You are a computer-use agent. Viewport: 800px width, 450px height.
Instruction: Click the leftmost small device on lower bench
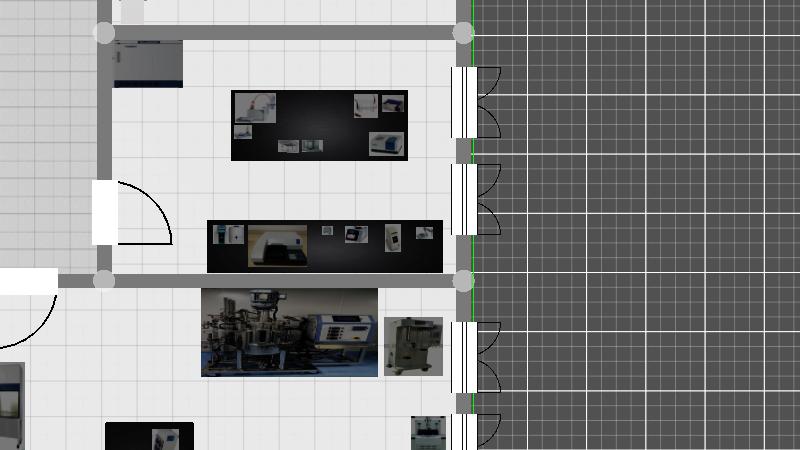click(x=228, y=235)
